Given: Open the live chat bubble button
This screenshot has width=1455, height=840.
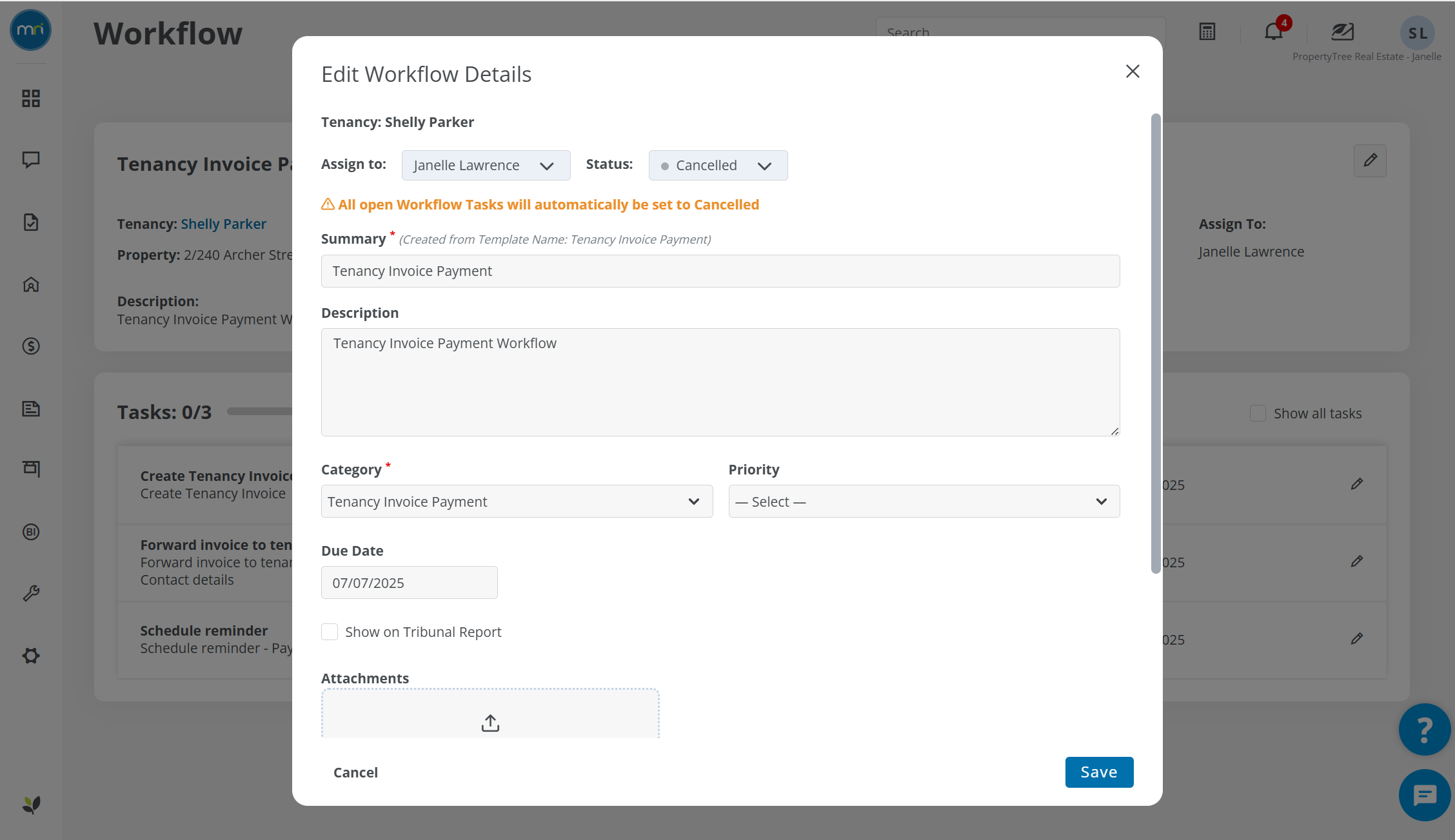Looking at the screenshot, I should point(1425,795).
